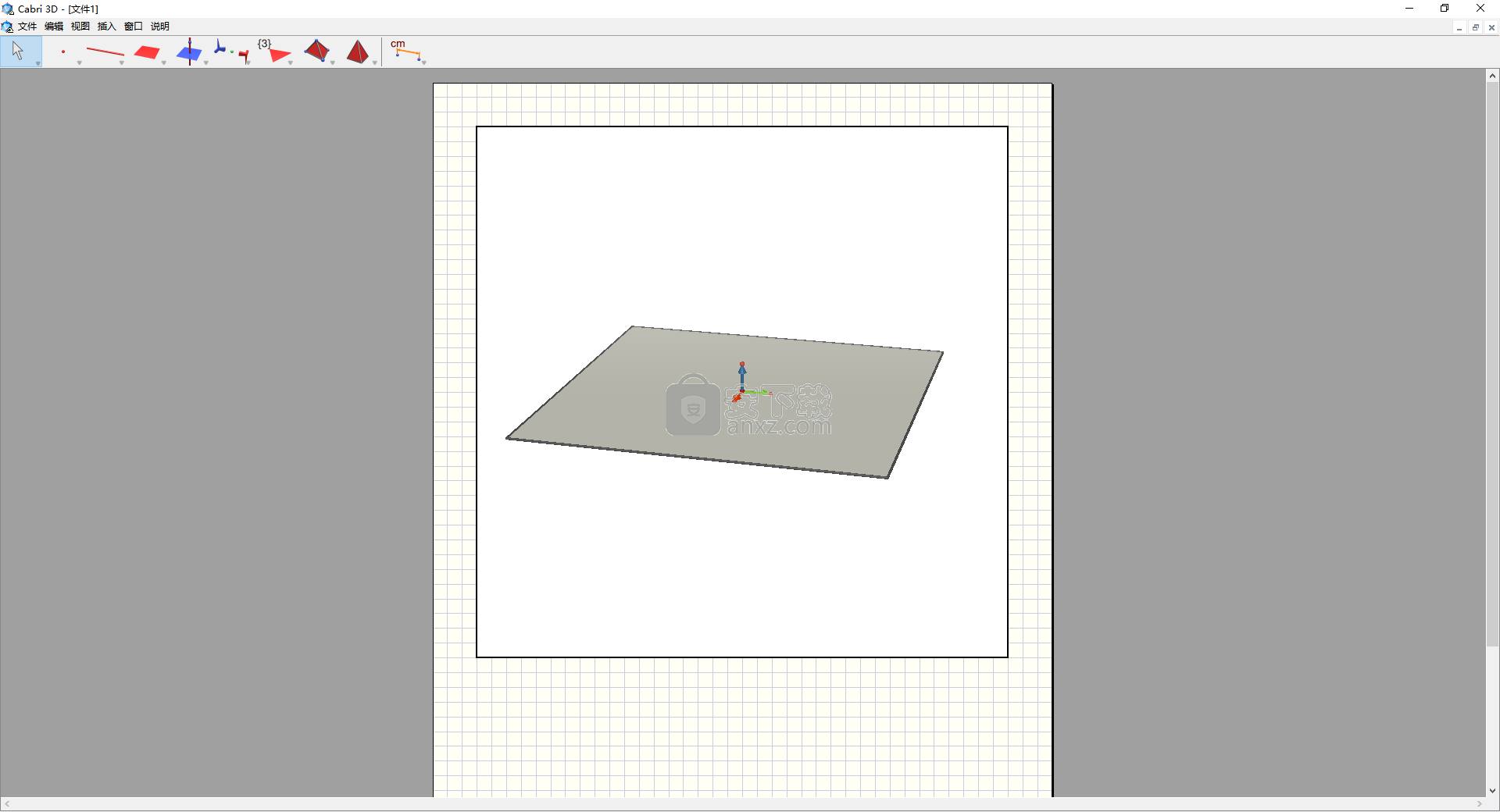
Task: Expand the Plane tool dropdown arrow
Action: pos(164,63)
